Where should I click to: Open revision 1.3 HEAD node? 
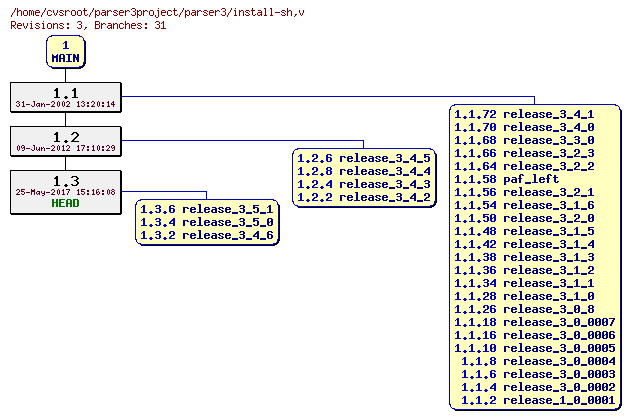click(65, 192)
